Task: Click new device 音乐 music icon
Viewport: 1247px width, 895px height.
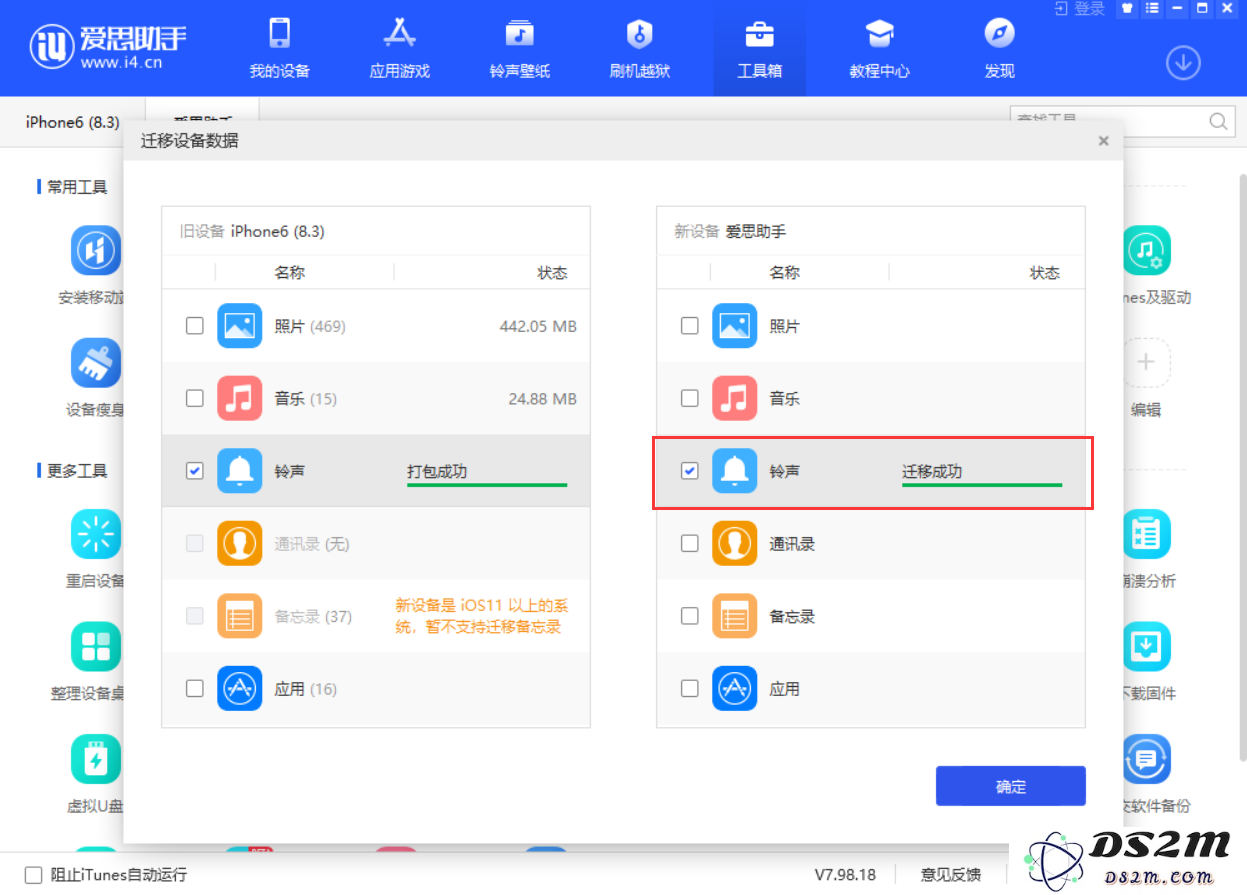Action: pyautogui.click(x=735, y=398)
